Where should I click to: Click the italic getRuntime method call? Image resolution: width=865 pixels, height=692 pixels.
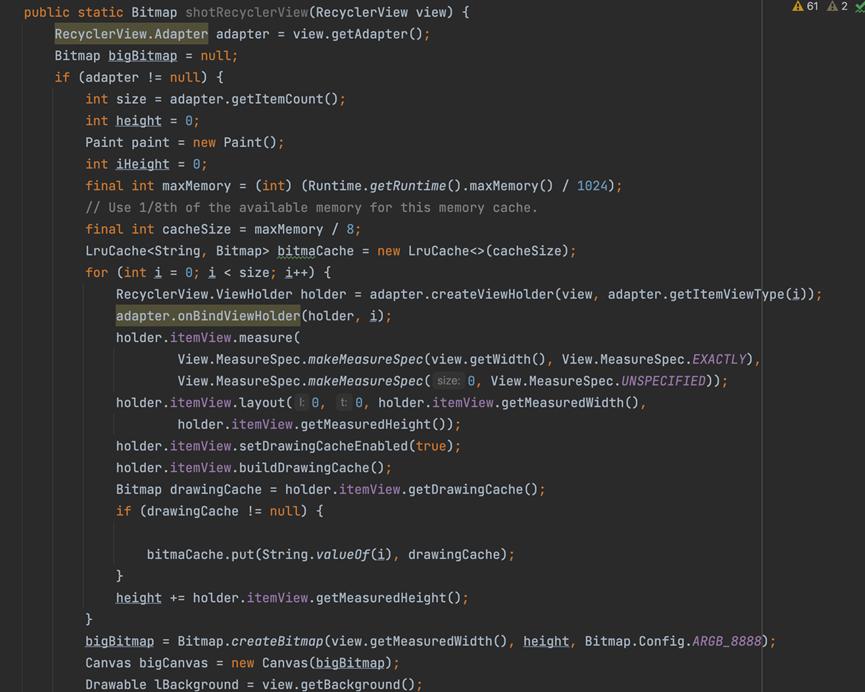[x=408, y=186]
